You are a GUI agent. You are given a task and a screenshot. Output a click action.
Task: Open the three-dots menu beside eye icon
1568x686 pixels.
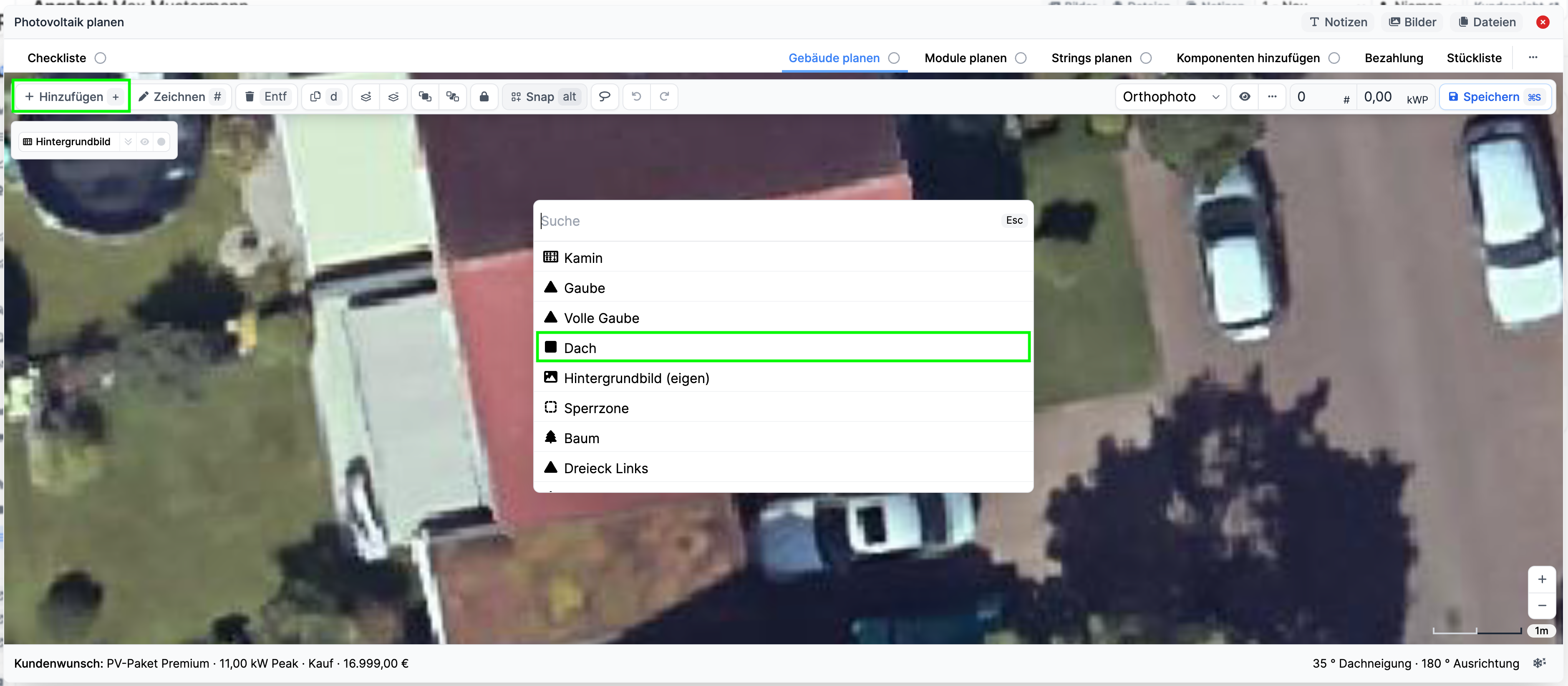click(1272, 97)
